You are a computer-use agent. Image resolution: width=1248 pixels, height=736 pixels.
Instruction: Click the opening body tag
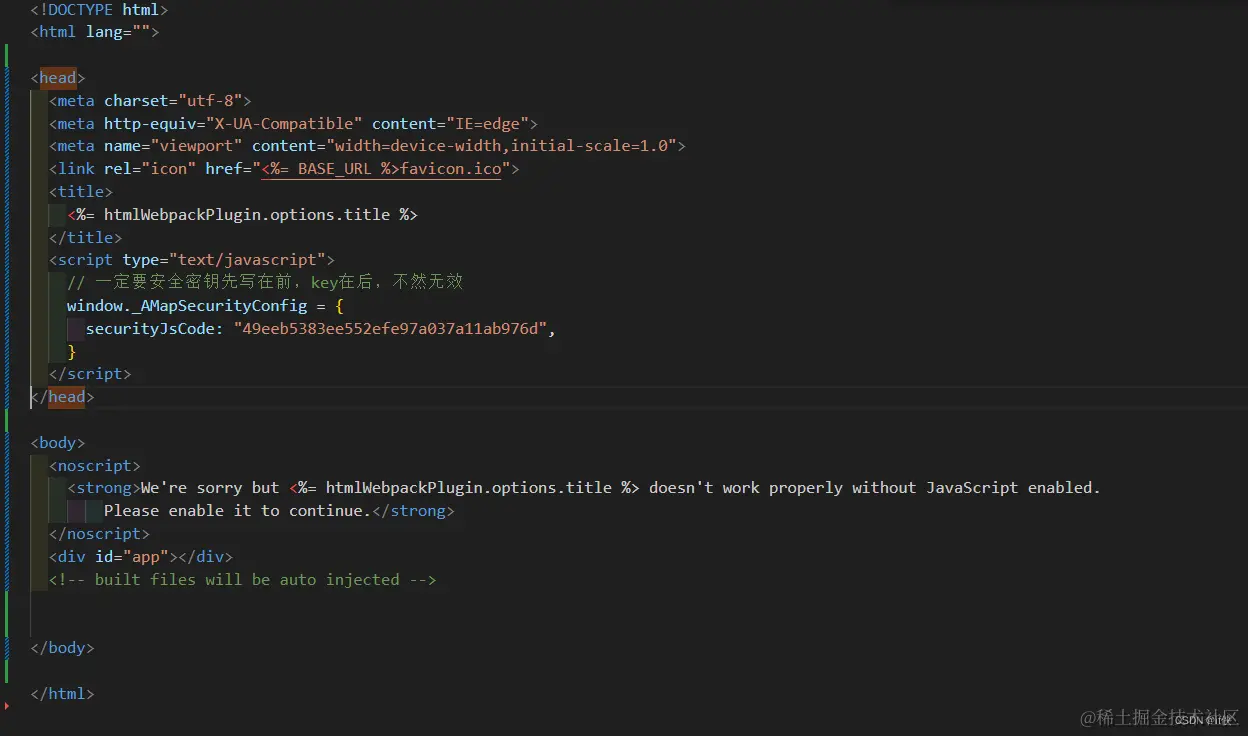[x=58, y=443]
